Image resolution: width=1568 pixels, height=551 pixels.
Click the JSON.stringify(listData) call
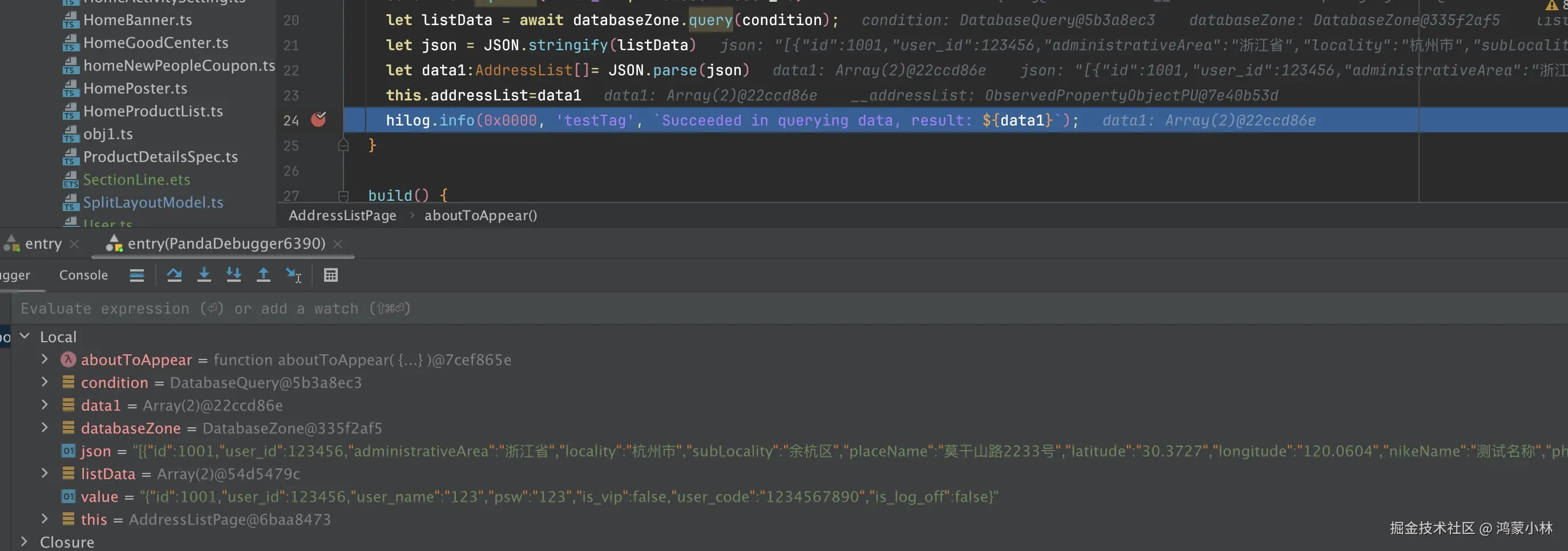pyautogui.click(x=590, y=45)
